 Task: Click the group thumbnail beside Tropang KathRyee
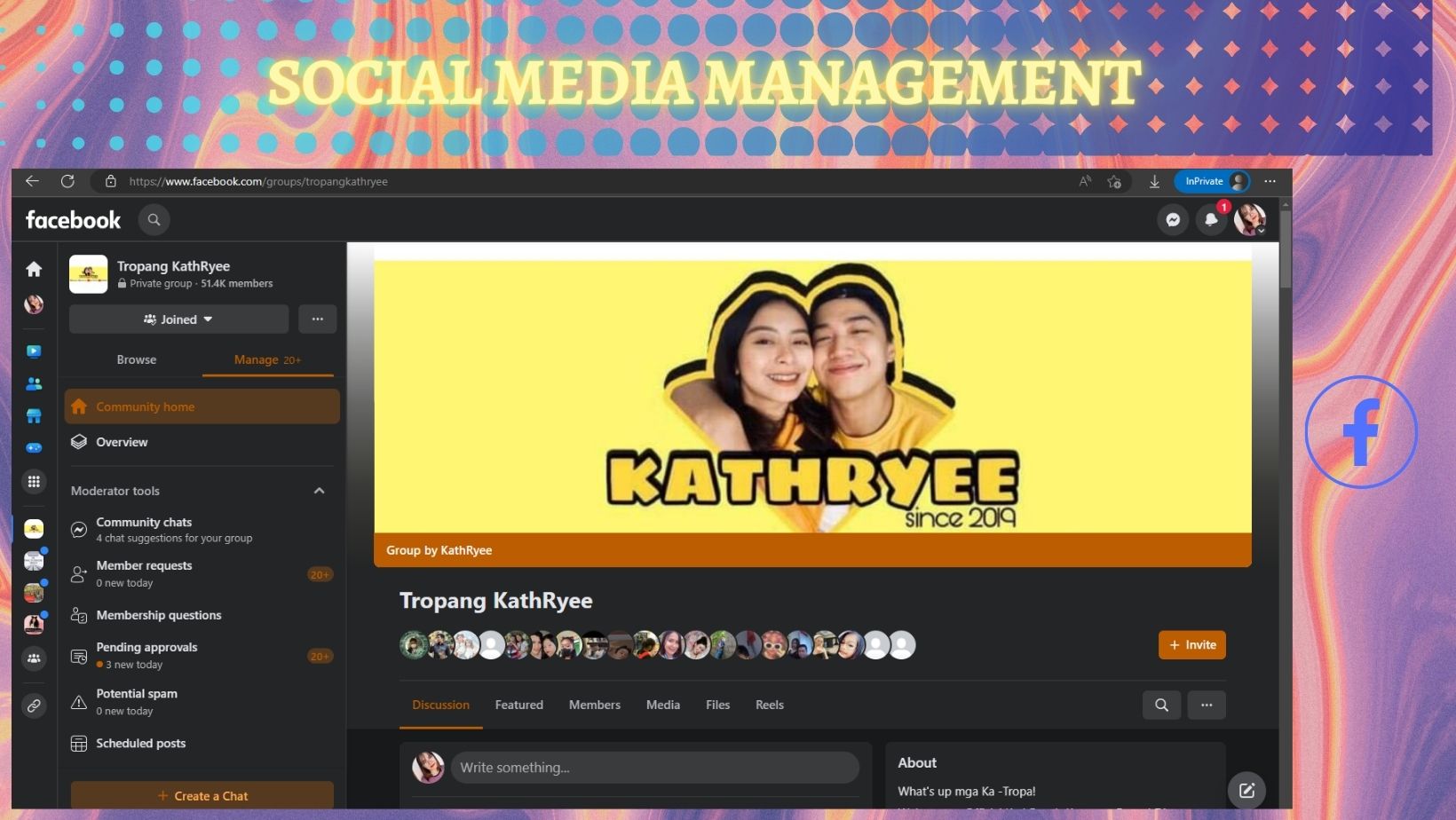(89, 274)
